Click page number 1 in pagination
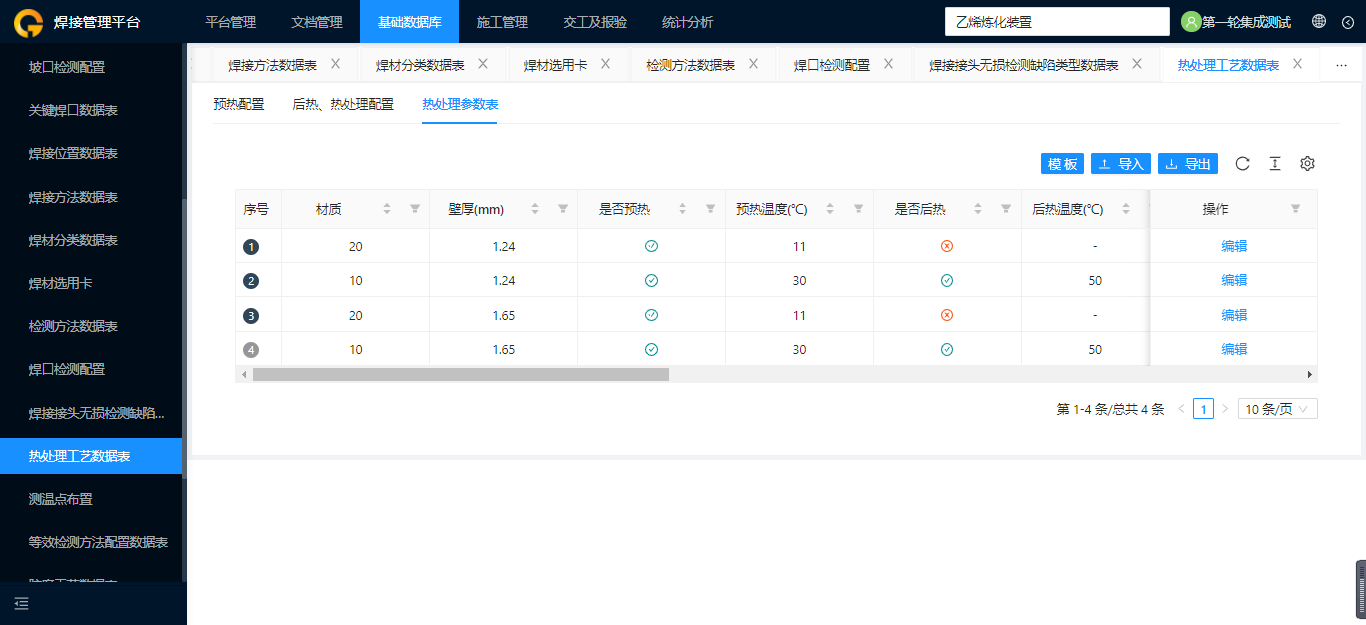The image size is (1366, 625). pos(1204,409)
